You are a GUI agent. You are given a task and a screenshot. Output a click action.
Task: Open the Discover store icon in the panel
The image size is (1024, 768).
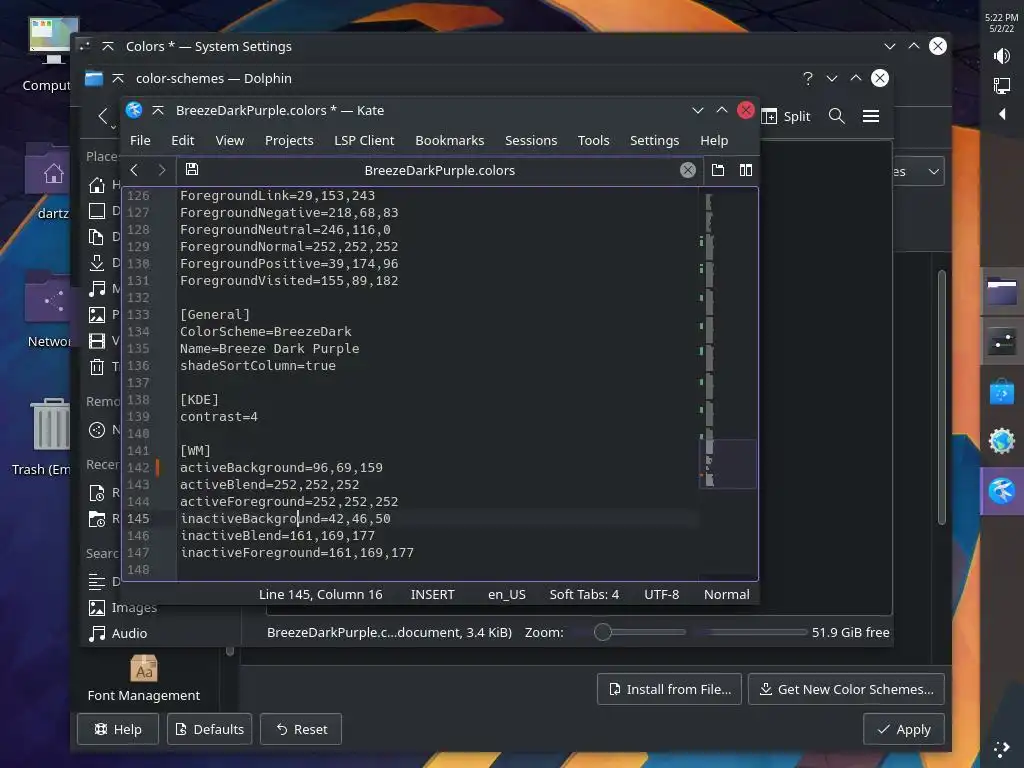[x=1002, y=392]
